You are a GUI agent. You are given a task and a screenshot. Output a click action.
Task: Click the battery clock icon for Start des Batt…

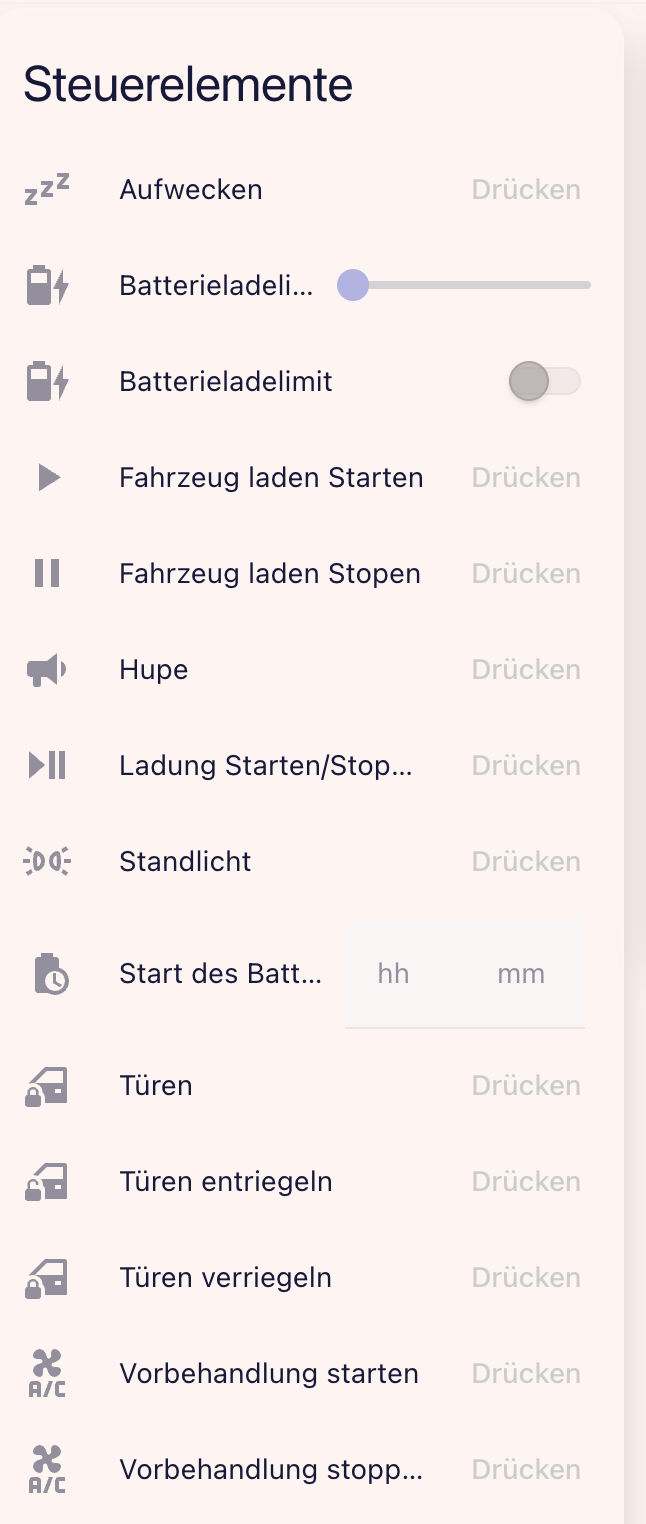tap(48, 974)
